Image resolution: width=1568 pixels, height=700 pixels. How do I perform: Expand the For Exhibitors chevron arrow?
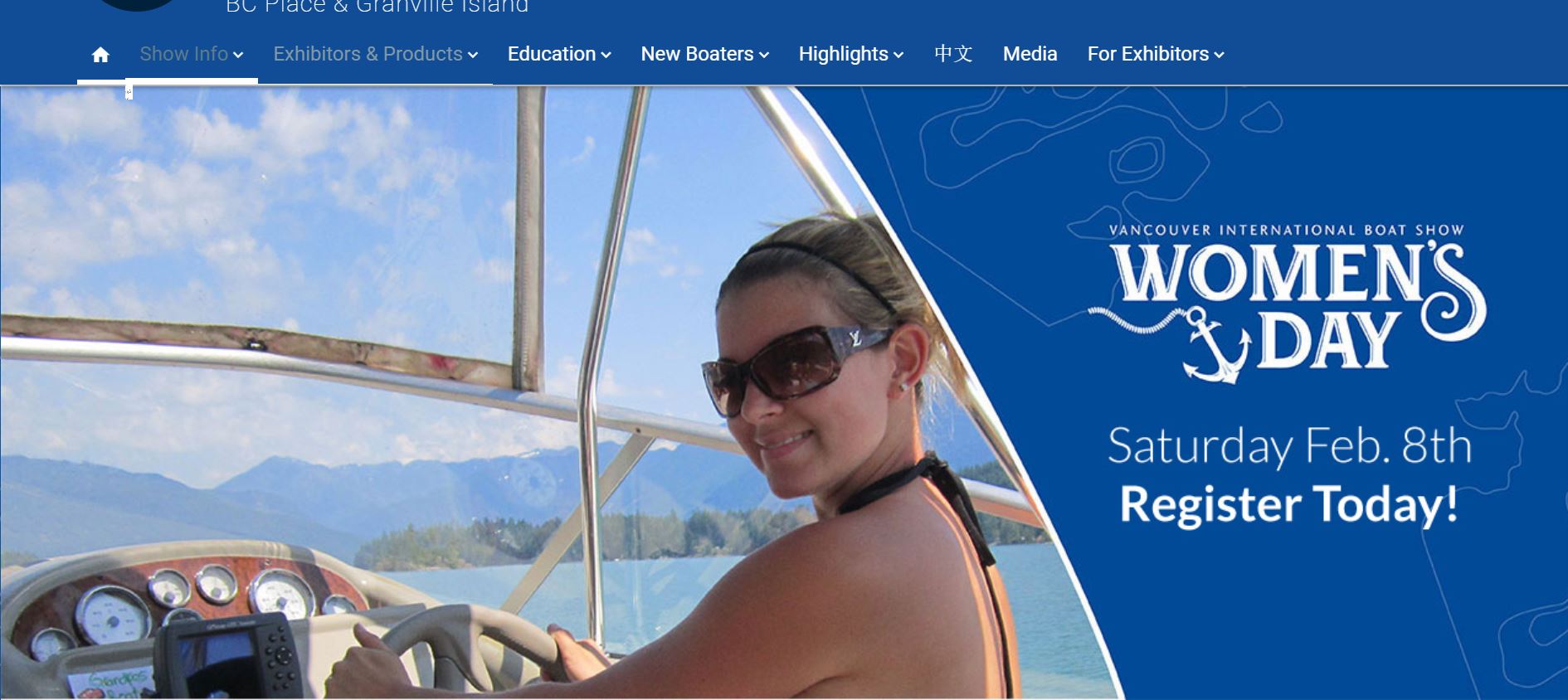pos(1219,56)
